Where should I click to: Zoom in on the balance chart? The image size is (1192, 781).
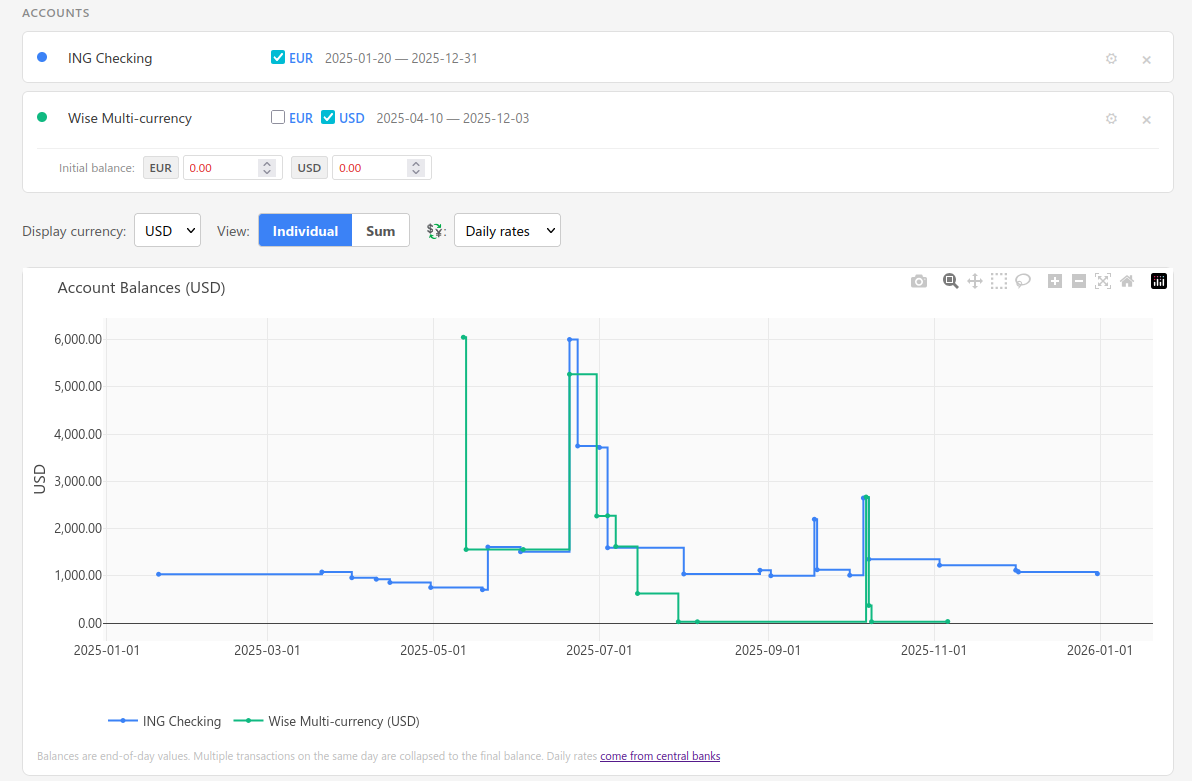1054,281
